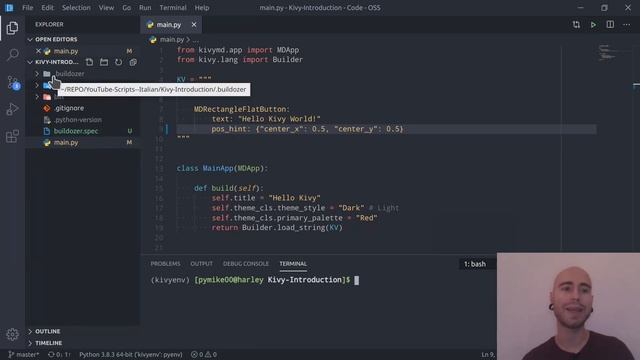Open the View menu
Screen dimensions: 640x360
[106, 8]
